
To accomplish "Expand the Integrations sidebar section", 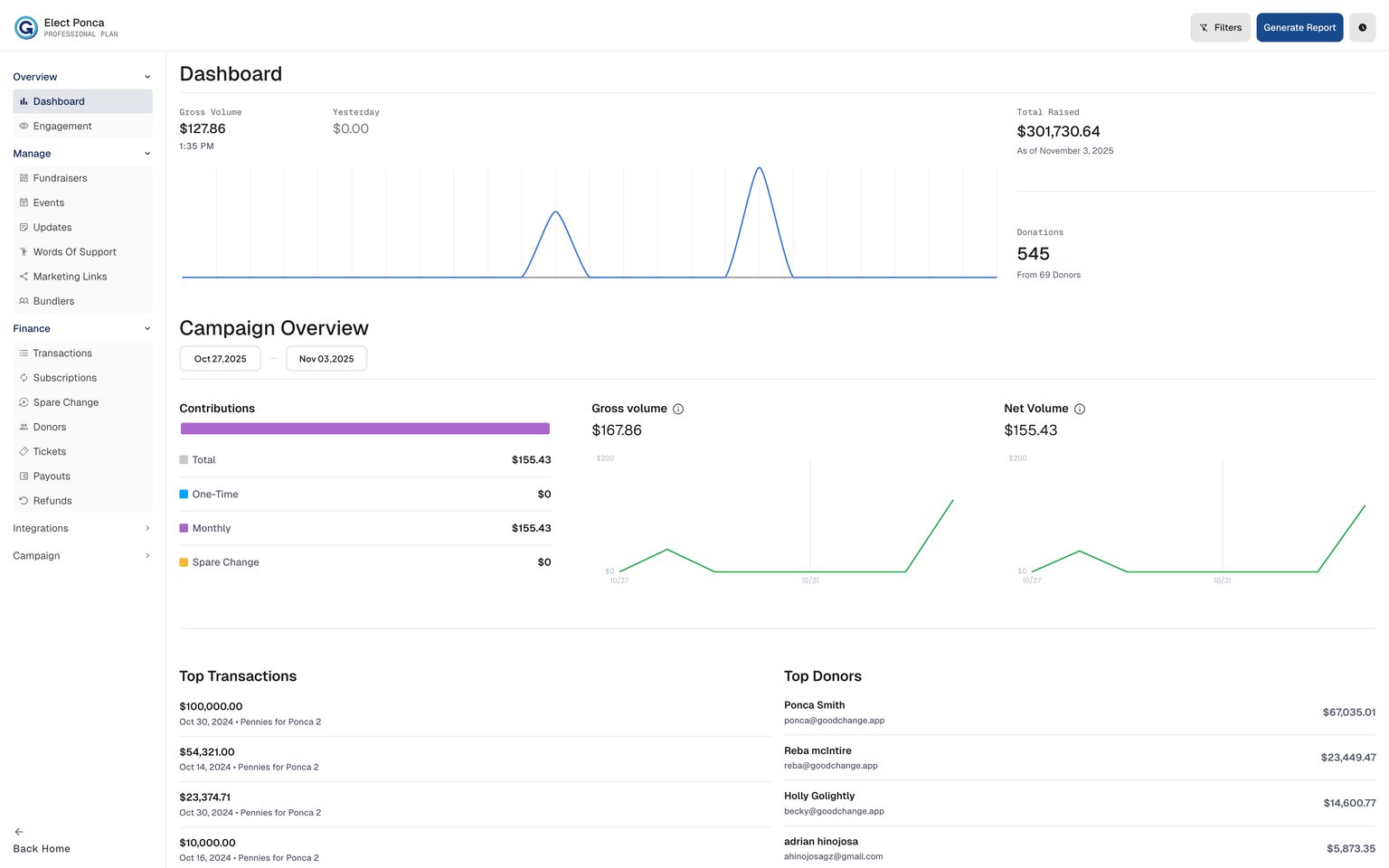I will click(147, 529).
